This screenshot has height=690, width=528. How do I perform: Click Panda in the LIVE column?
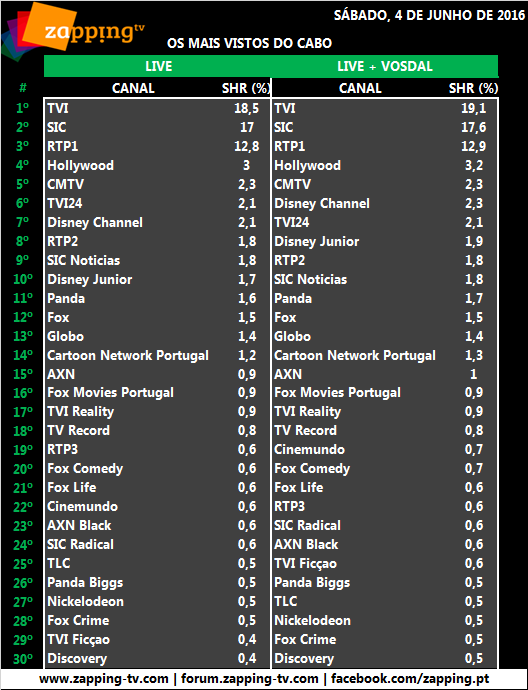(66, 298)
